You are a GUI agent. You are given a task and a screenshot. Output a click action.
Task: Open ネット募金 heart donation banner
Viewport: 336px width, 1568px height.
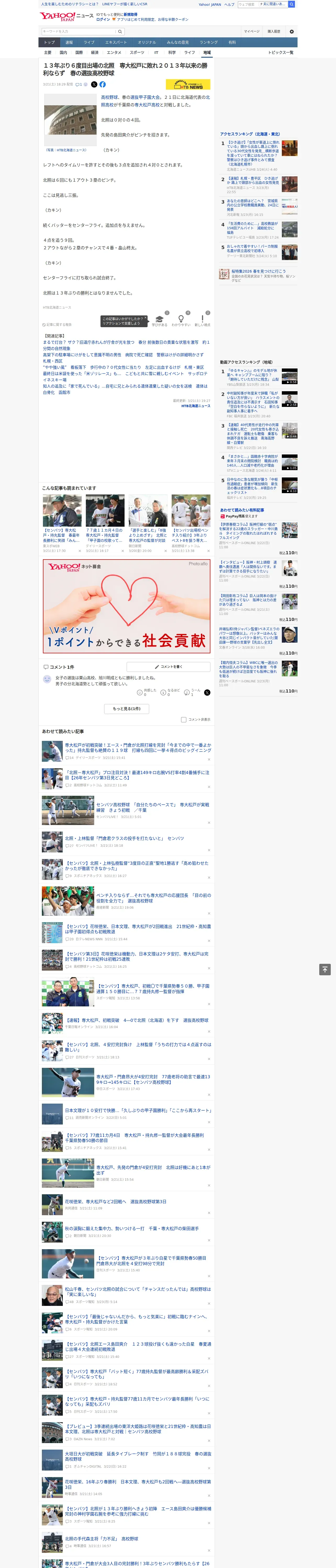point(127,606)
